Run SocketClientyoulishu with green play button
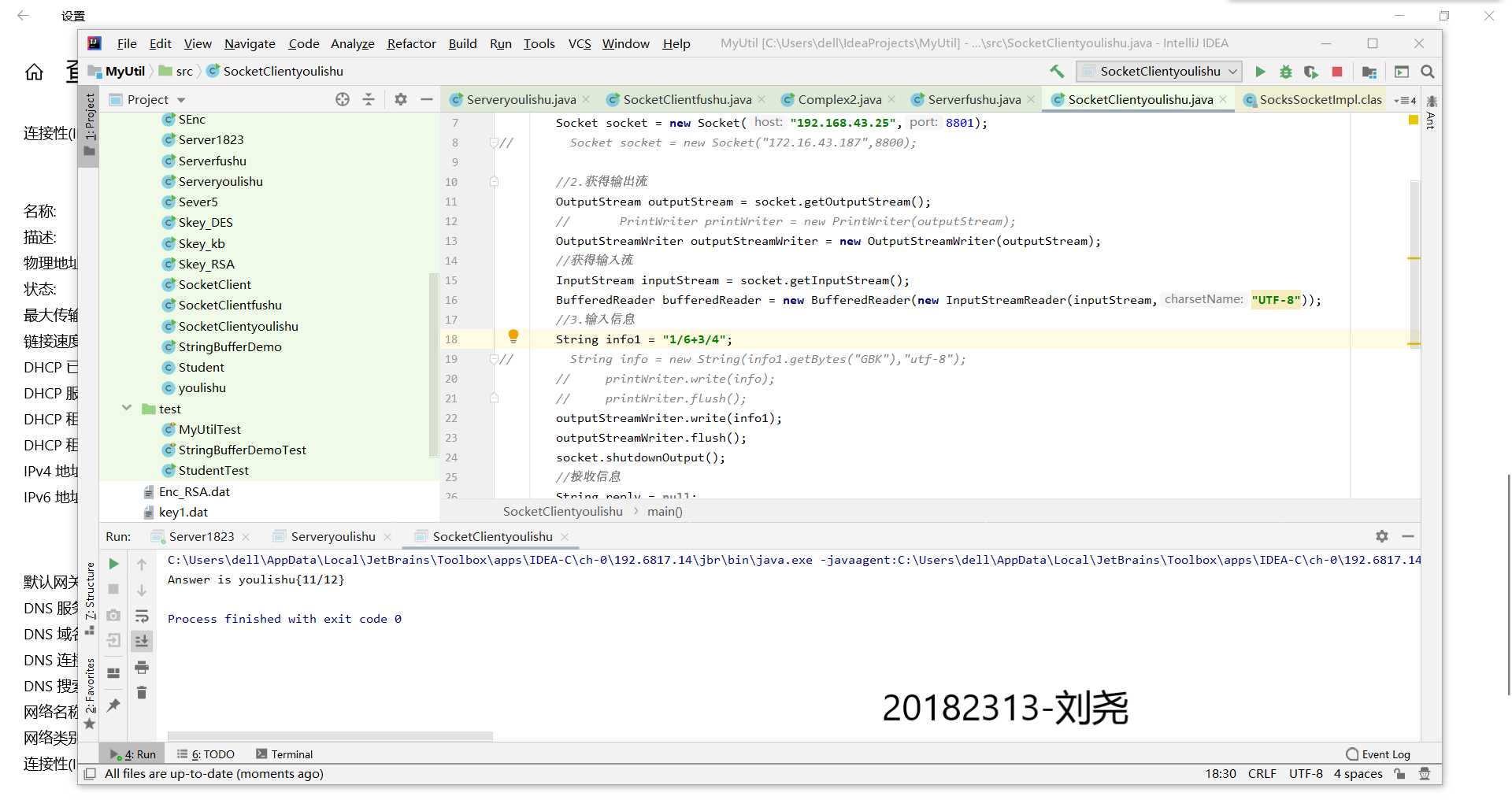1512x811 pixels. (1260, 72)
